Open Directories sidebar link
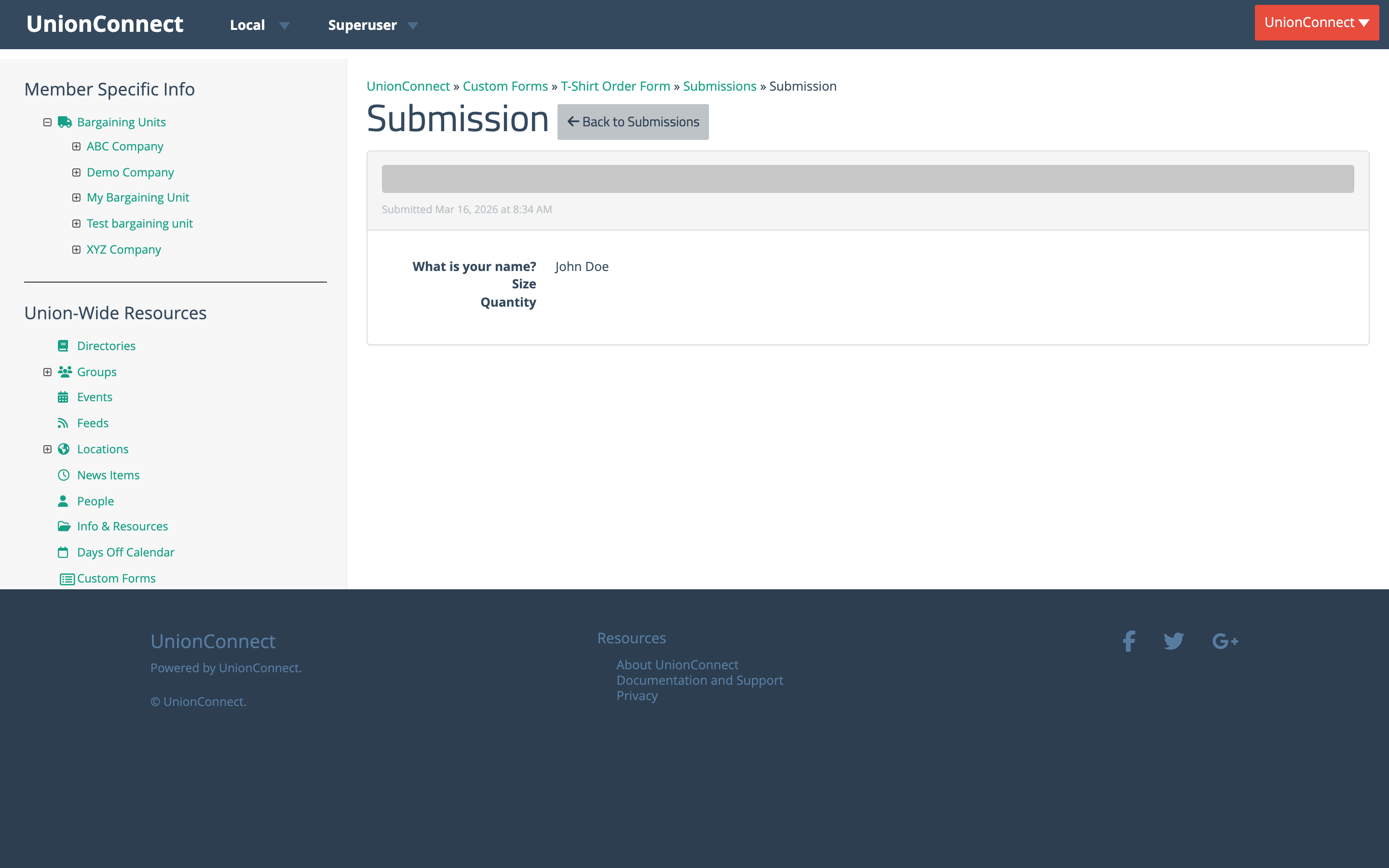 pyautogui.click(x=106, y=346)
